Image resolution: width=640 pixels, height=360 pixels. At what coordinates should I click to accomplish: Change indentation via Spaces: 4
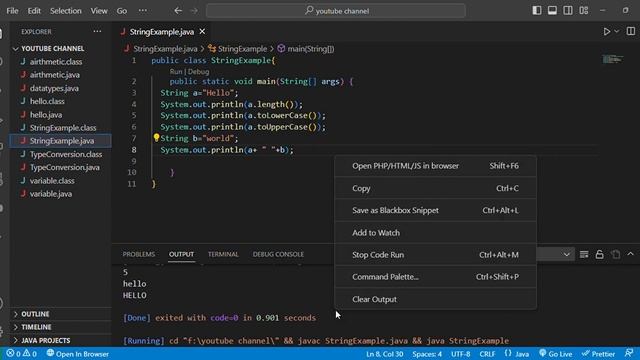(x=427, y=354)
